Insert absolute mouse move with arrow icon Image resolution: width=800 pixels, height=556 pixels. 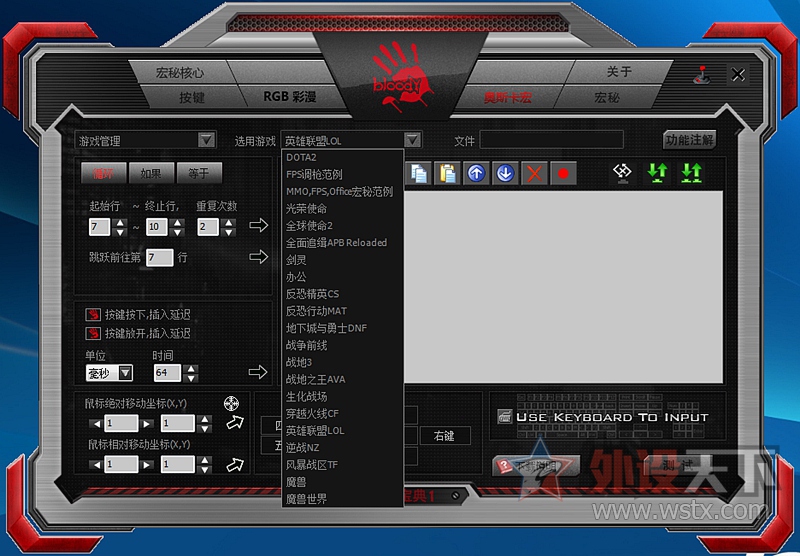tap(235, 422)
